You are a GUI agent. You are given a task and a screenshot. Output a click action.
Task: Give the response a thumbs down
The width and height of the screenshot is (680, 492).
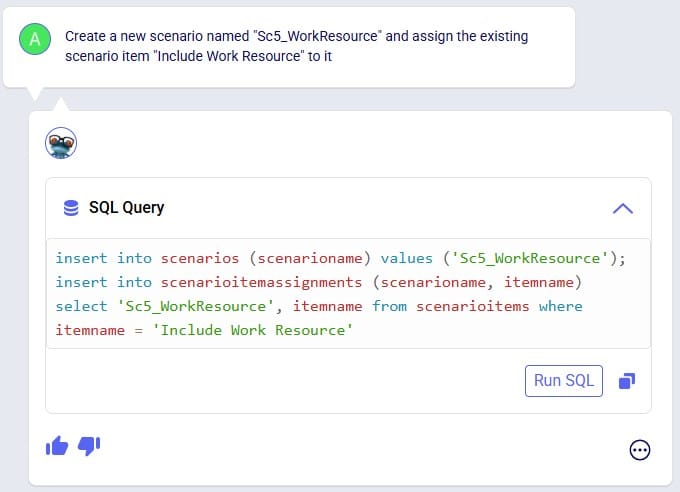[89, 446]
